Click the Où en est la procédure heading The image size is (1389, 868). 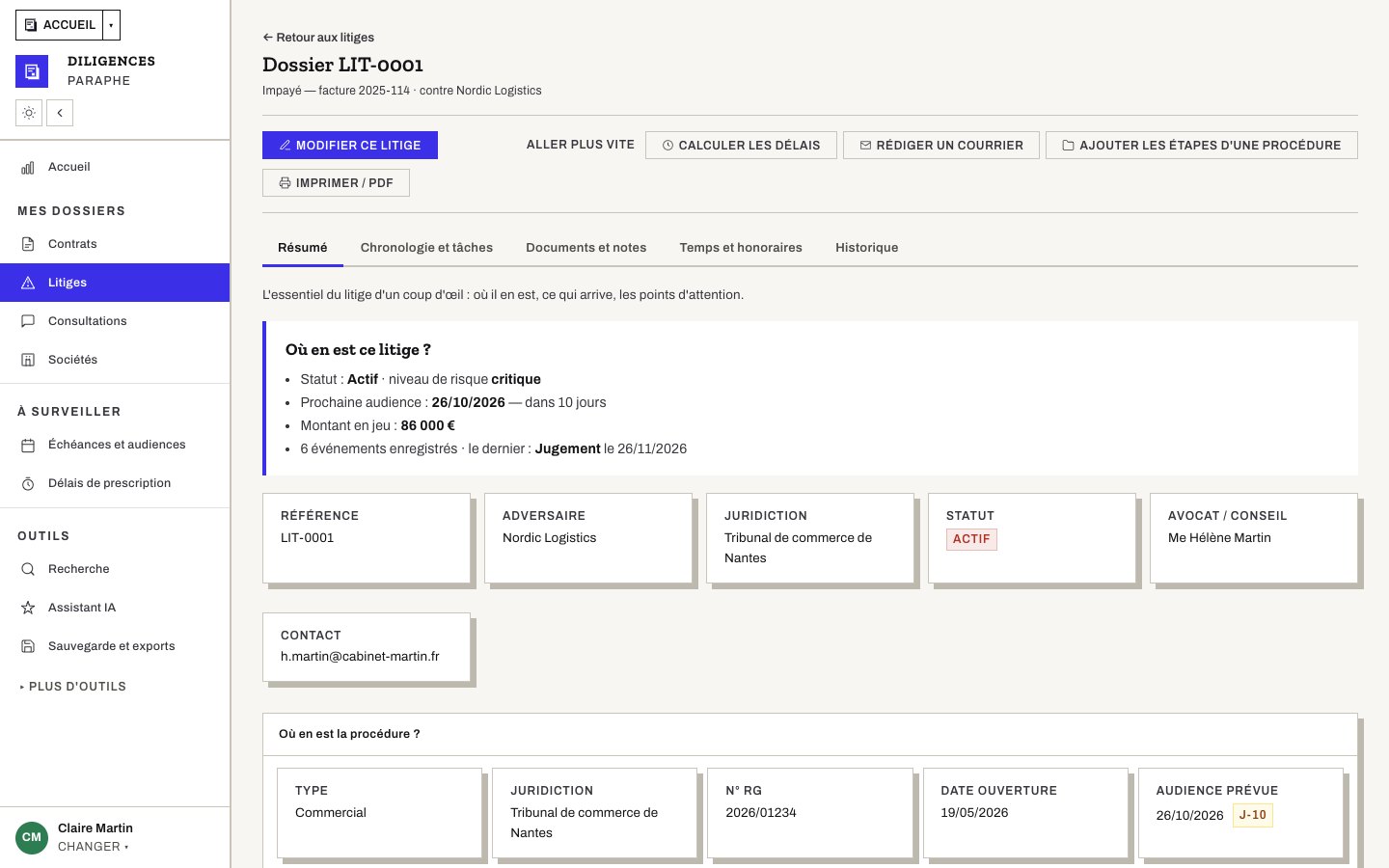click(x=349, y=734)
